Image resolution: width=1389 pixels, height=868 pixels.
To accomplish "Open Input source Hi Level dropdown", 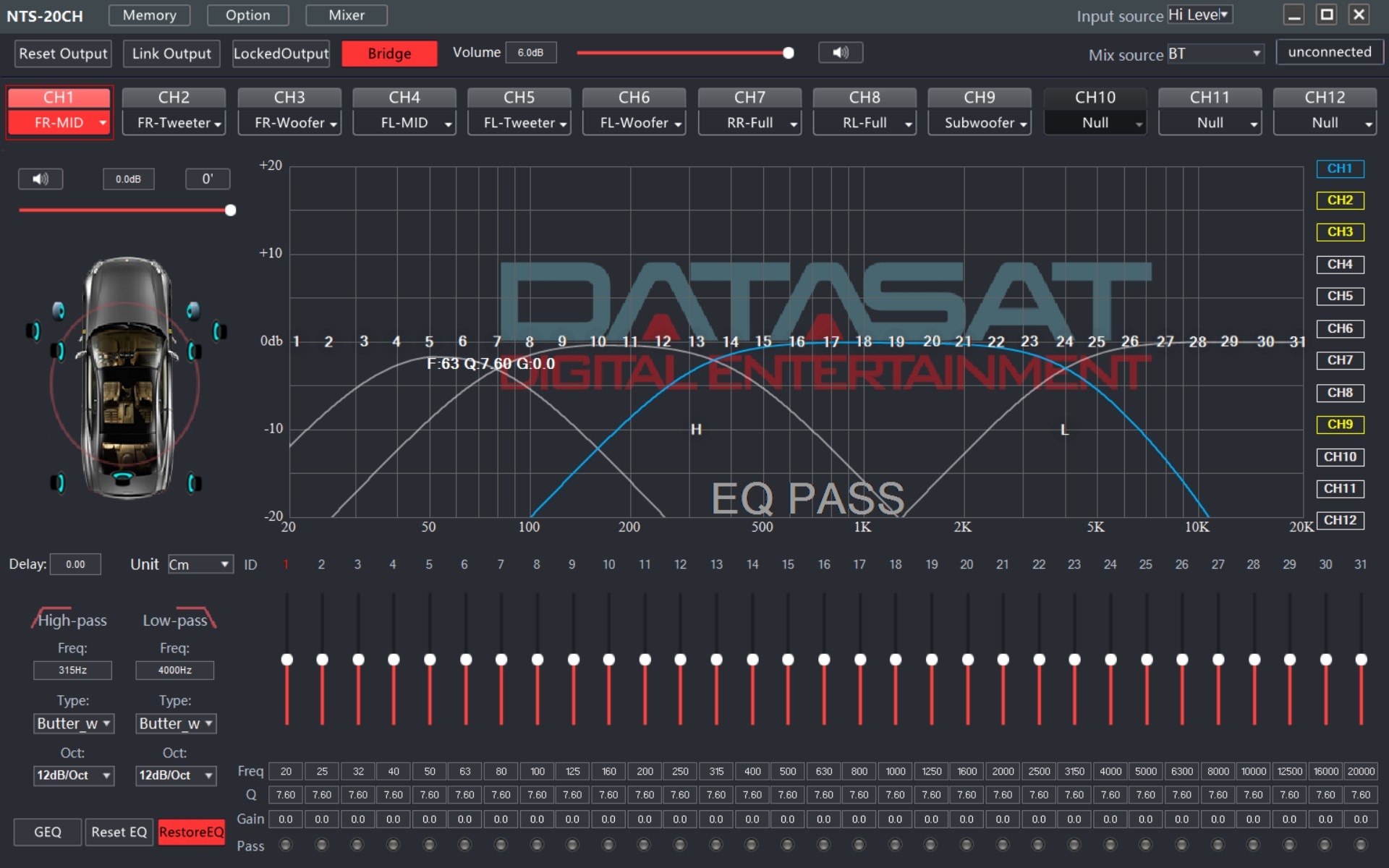I will point(1199,15).
